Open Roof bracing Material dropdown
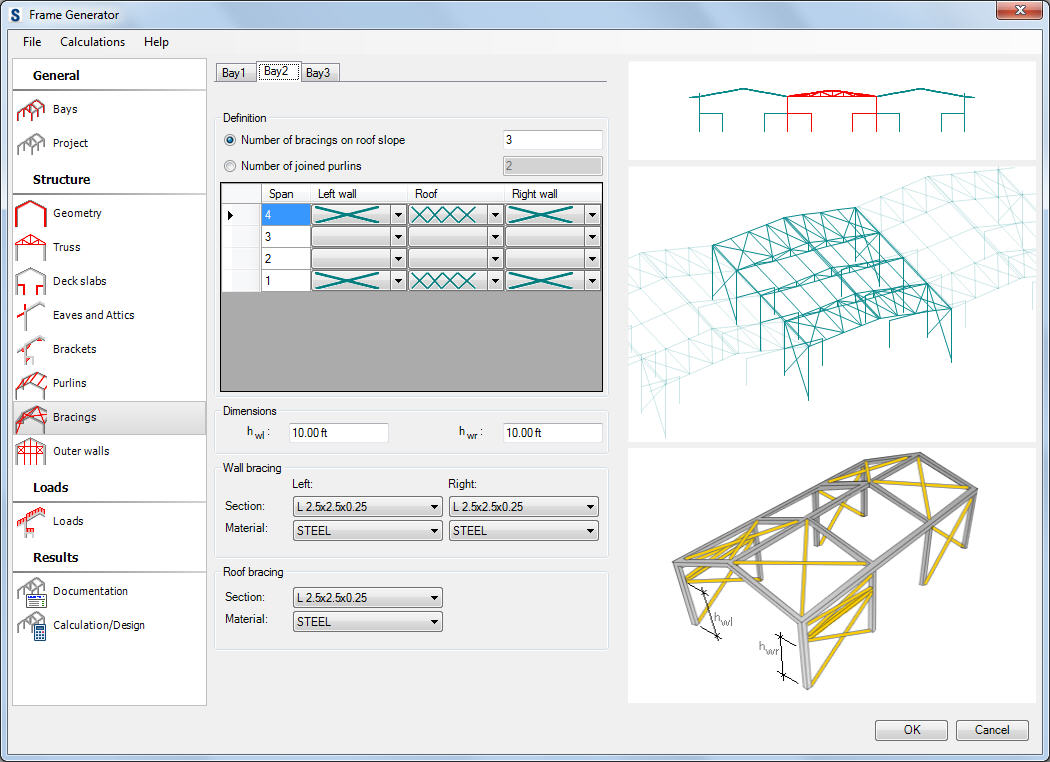Screen dimensions: 1050x762 368,622
